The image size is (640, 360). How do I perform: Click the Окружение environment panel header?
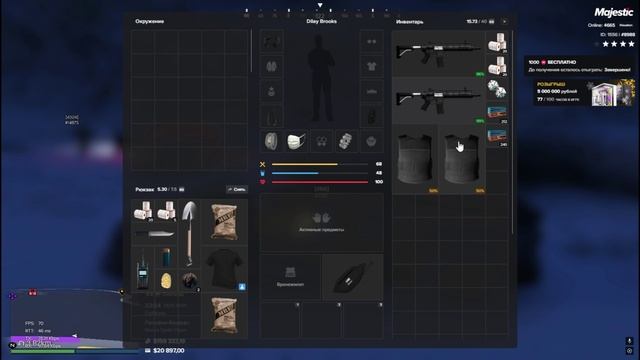[150, 21]
